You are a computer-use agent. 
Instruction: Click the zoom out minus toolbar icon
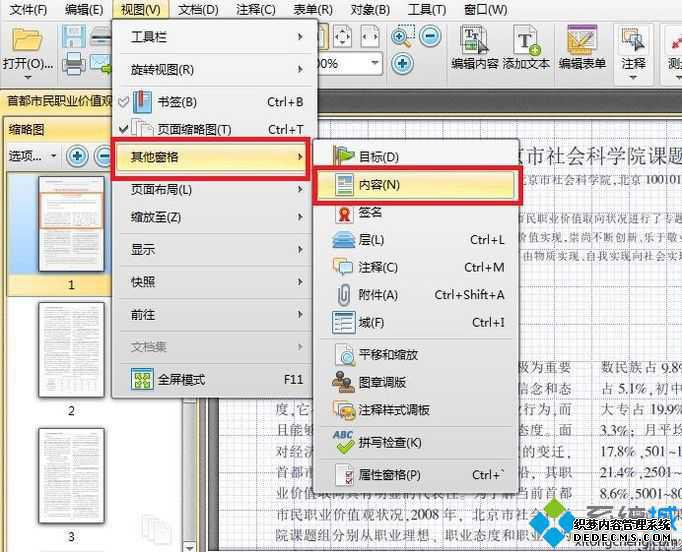tap(430, 36)
